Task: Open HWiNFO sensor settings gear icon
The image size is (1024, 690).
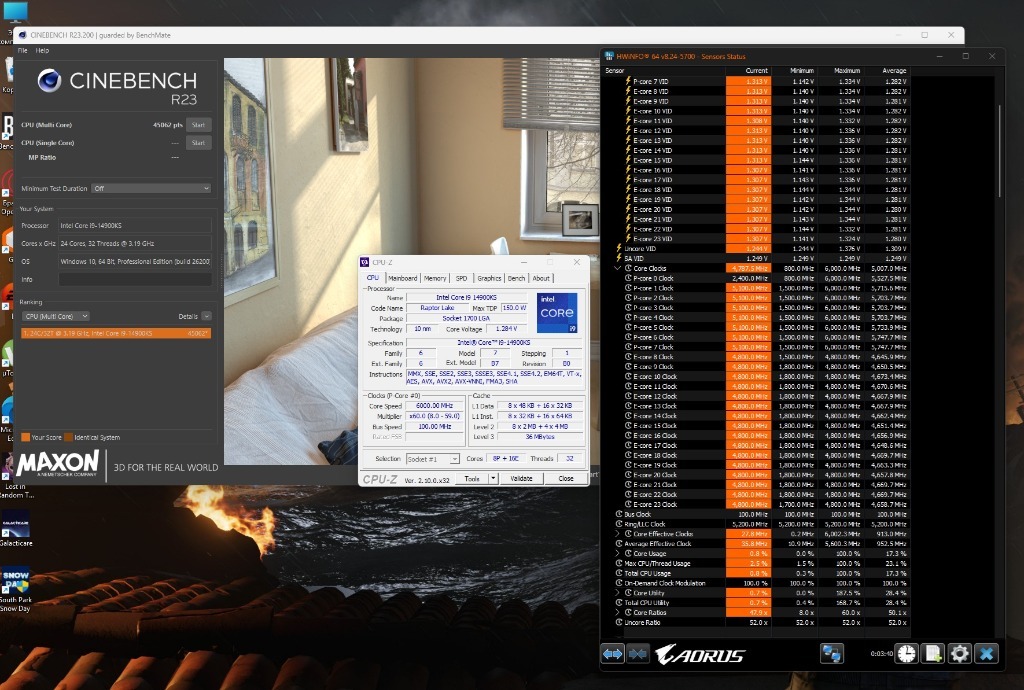Action: click(x=959, y=653)
